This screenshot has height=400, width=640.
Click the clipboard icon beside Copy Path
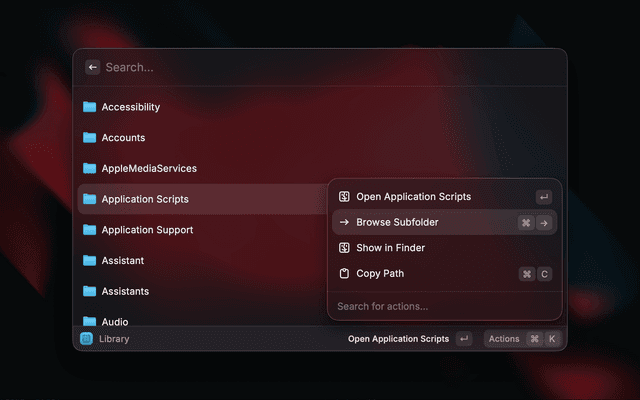click(344, 273)
